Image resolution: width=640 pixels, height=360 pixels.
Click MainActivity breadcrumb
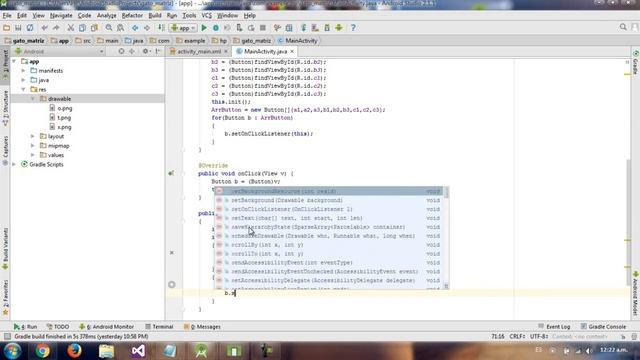pos(298,41)
